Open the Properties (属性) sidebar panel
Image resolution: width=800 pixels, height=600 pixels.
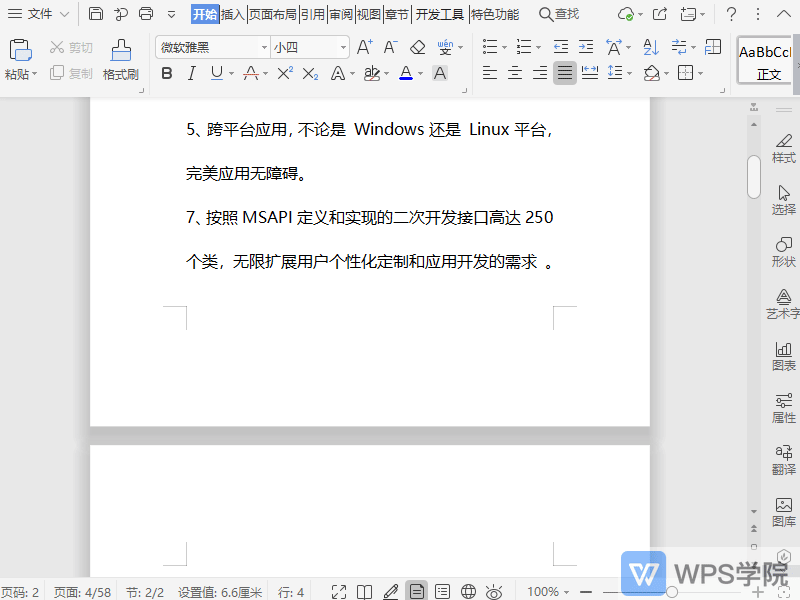[x=784, y=408]
